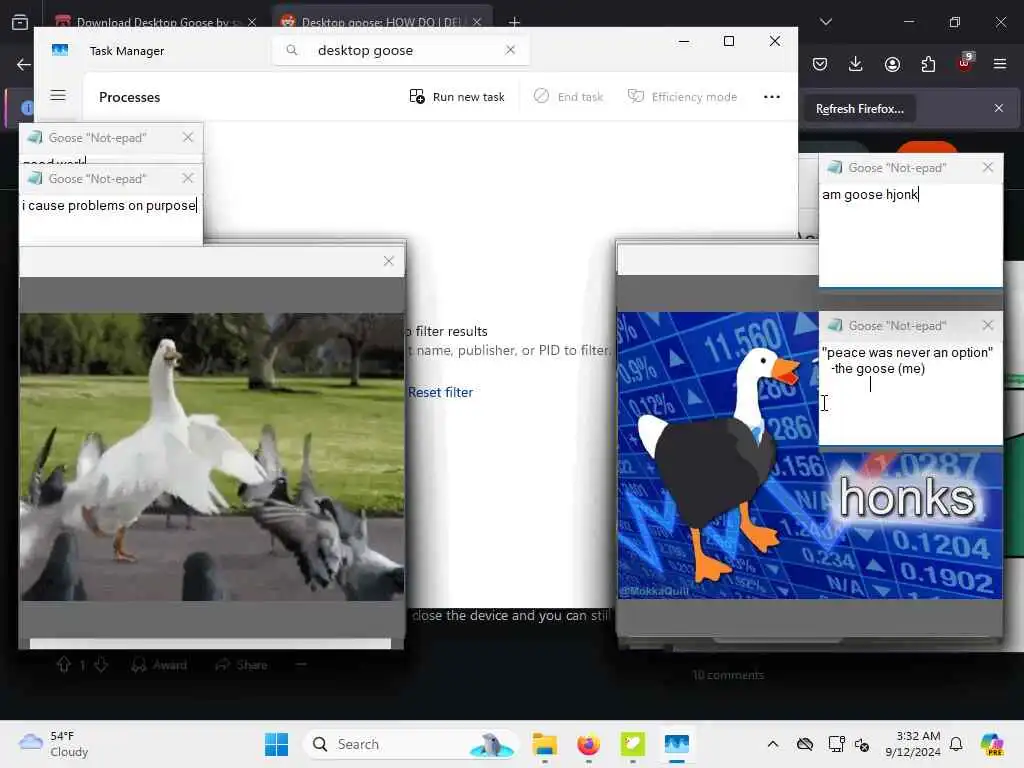The height and width of the screenshot is (768, 1024).
Task: Switch to the Desktop goose: HOW DO I DEL tab
Action: [x=381, y=22]
